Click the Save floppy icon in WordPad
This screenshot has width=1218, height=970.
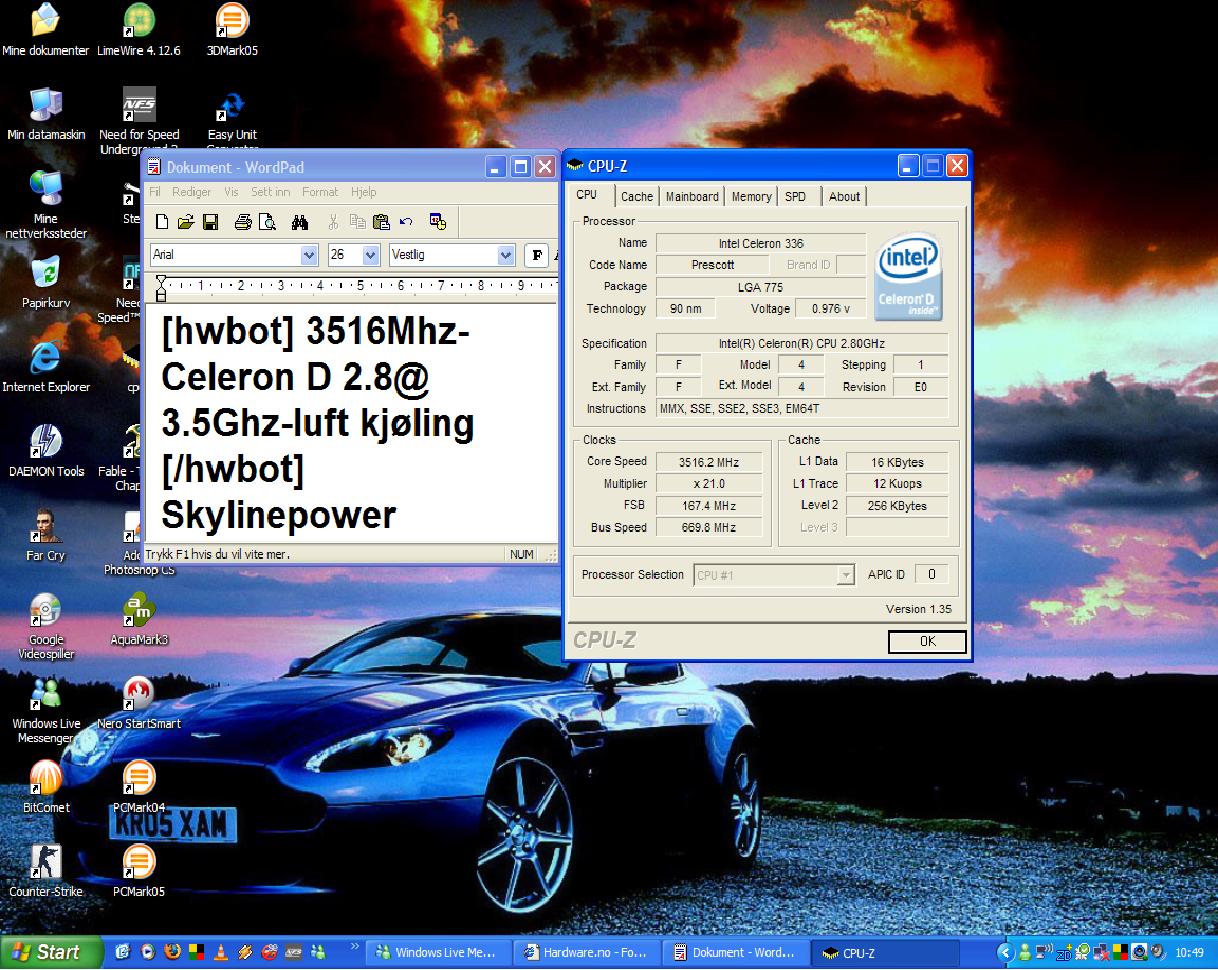point(210,222)
